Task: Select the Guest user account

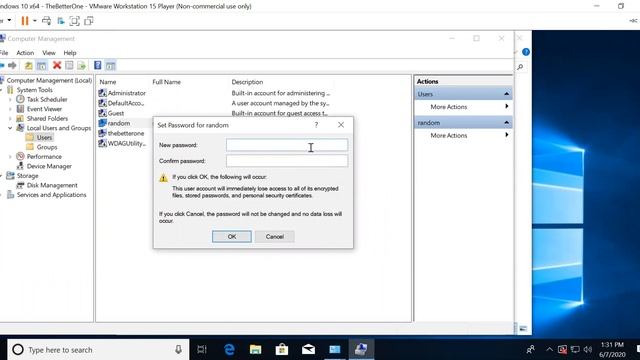Action: click(x=116, y=113)
